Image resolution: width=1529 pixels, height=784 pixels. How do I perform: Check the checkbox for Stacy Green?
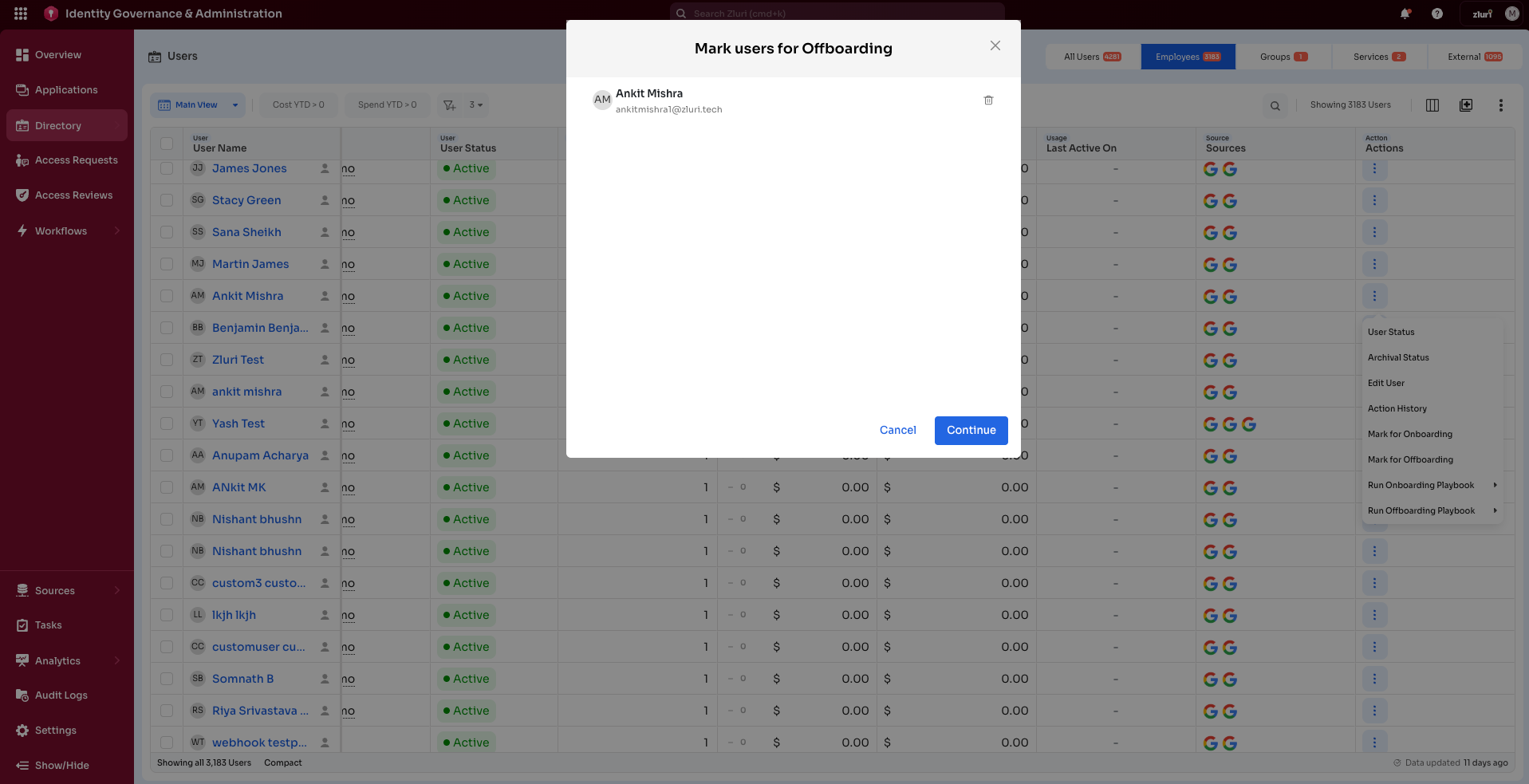click(x=167, y=200)
